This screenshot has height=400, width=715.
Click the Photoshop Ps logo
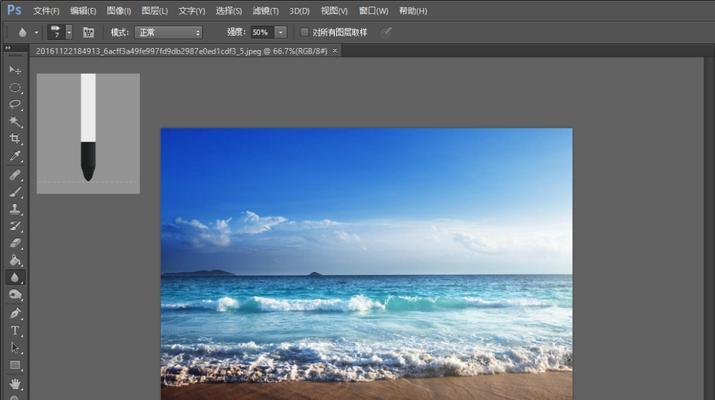click(x=14, y=10)
